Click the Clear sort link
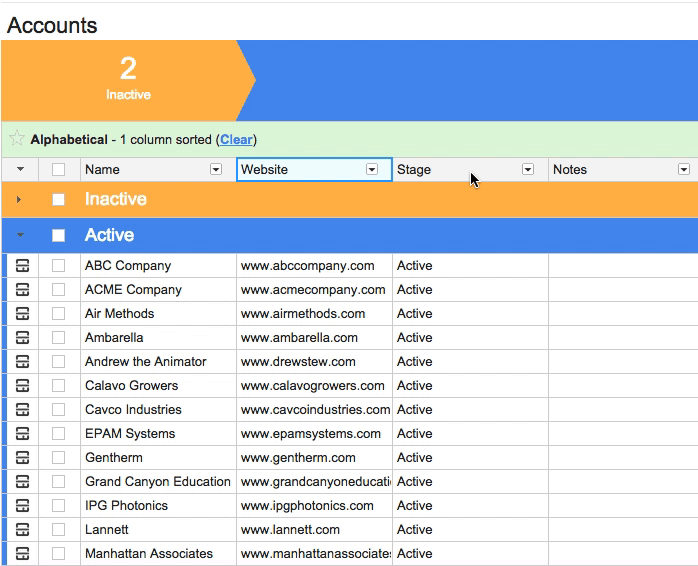The image size is (698, 566). (x=236, y=140)
